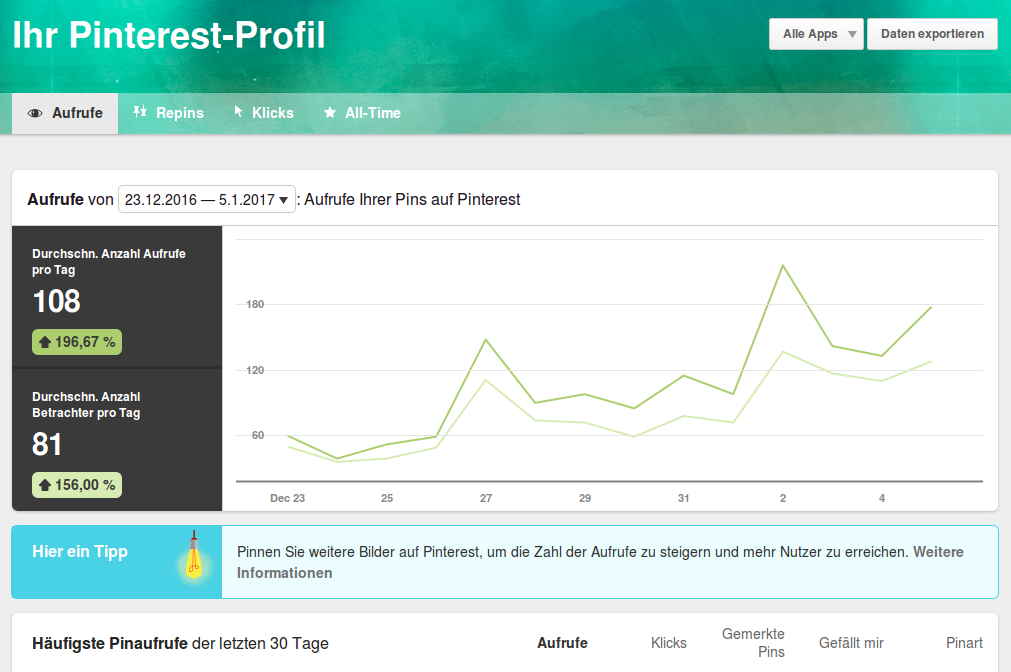Sort table by Gemerkte Pins column

[753, 643]
